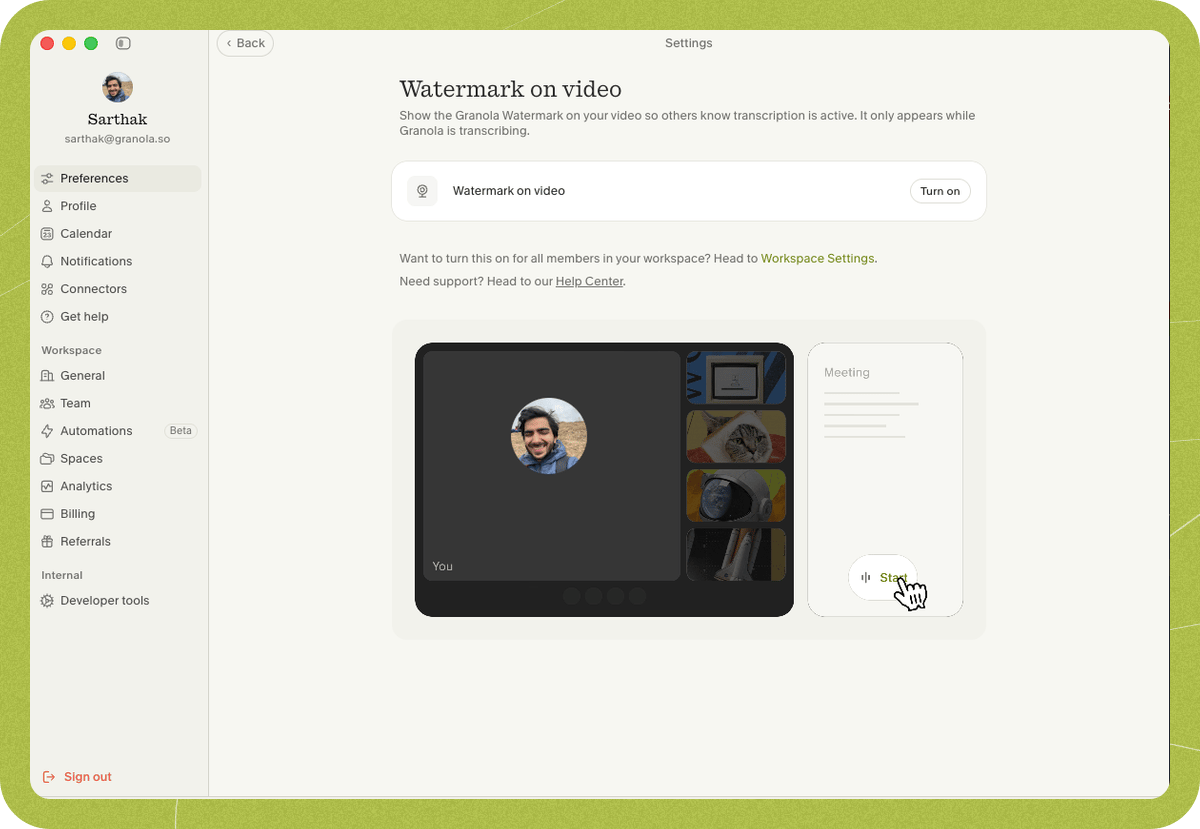Click the Internal section label

click(62, 576)
